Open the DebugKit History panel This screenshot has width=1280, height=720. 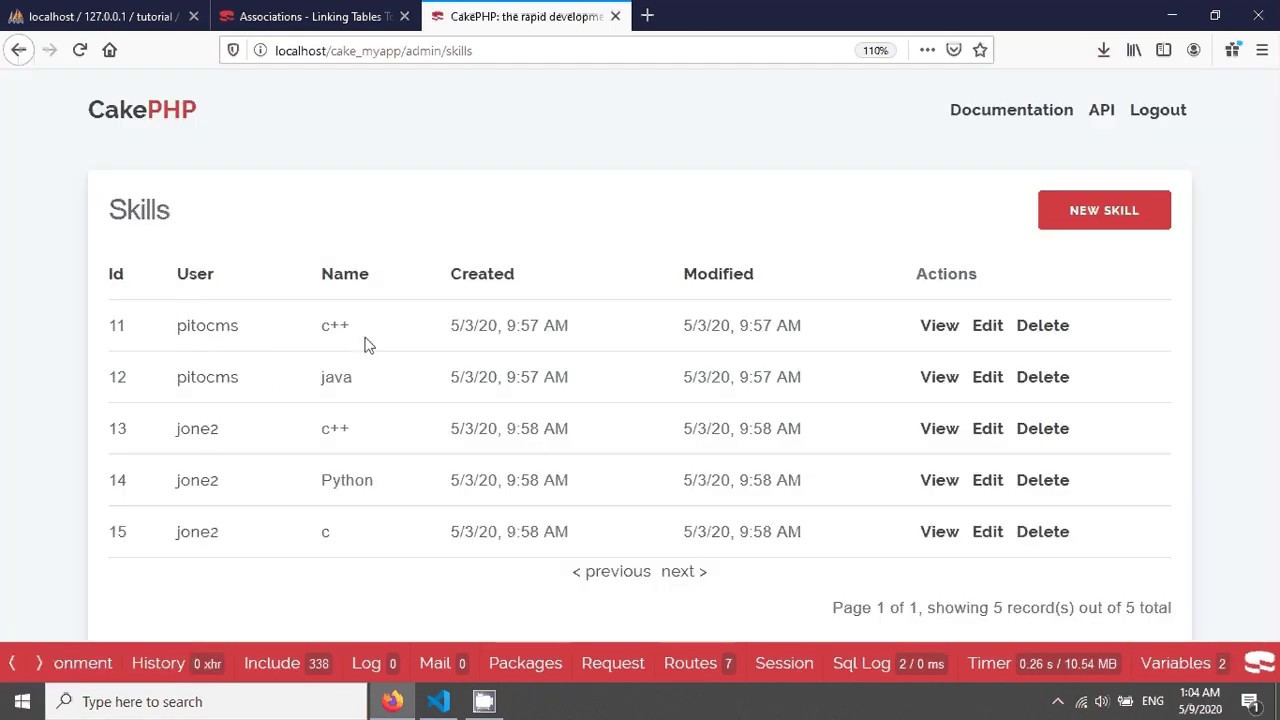(x=176, y=663)
